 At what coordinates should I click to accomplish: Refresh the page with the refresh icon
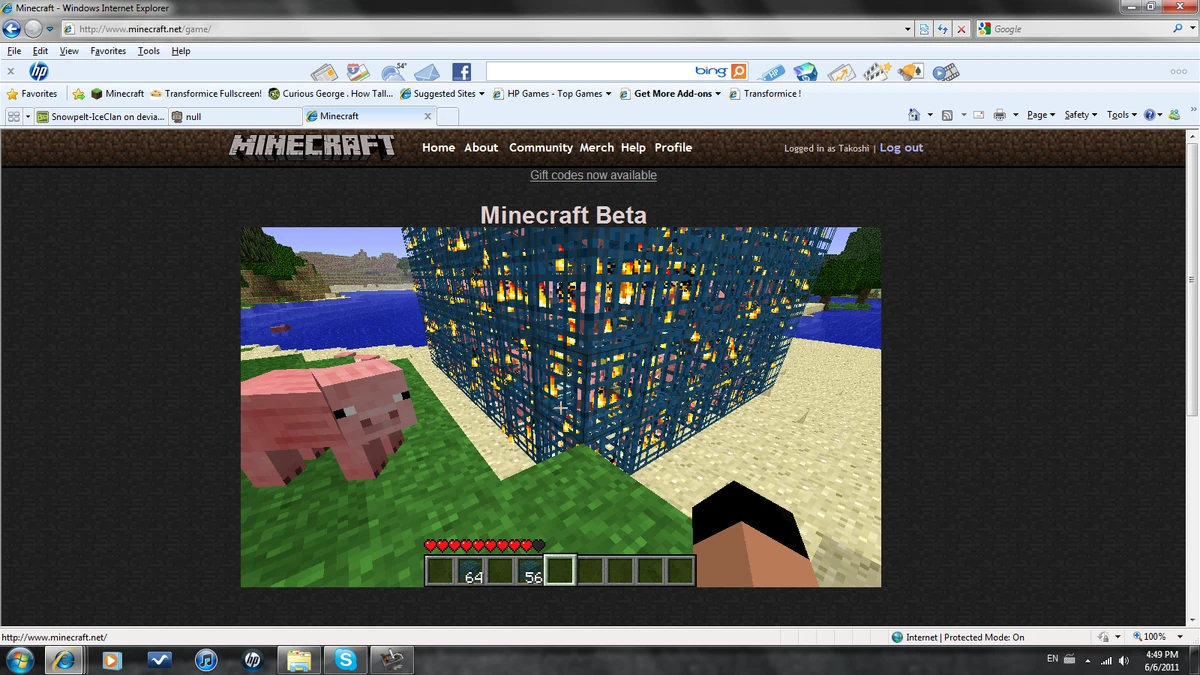pos(942,29)
